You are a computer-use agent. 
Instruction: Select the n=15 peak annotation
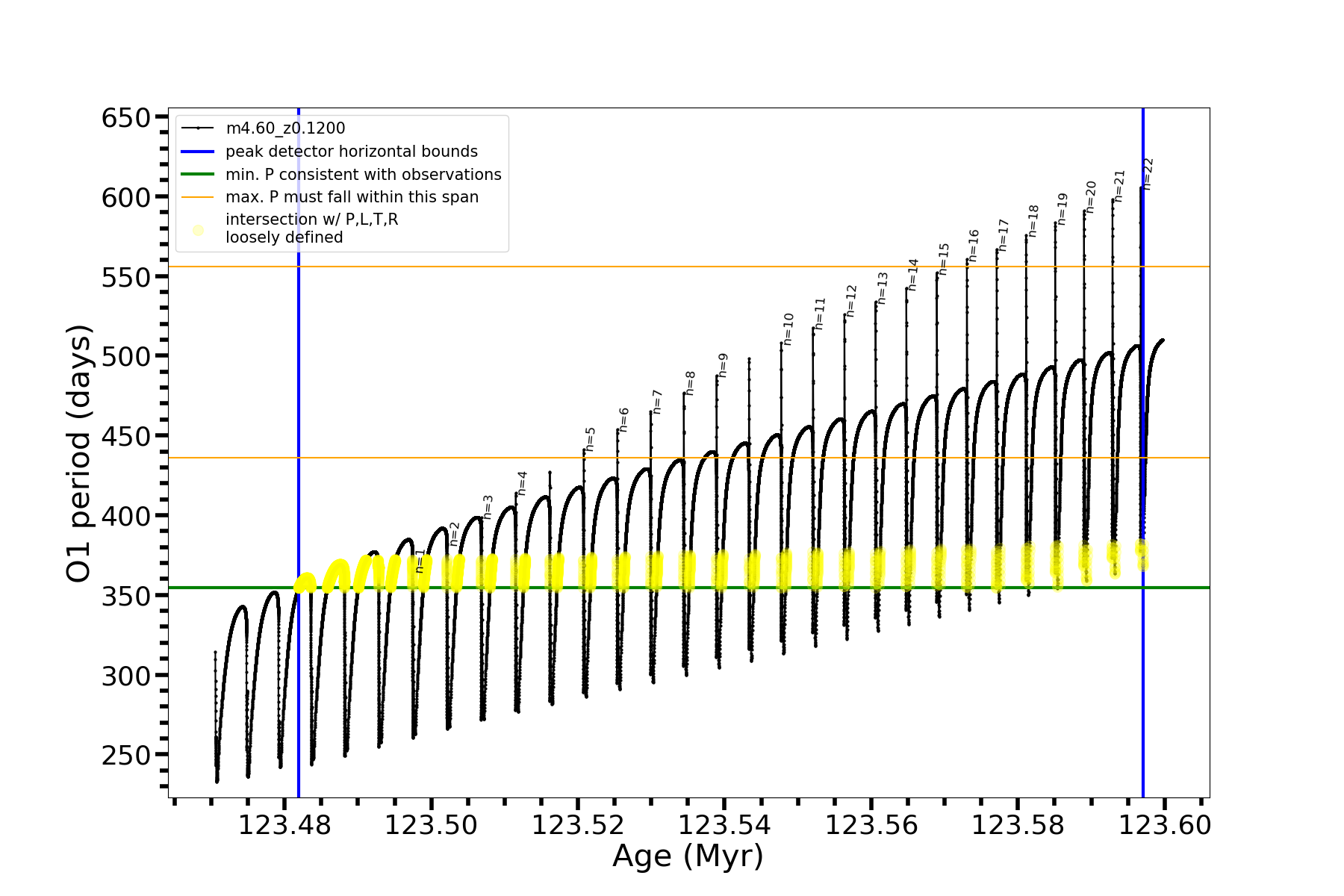(x=944, y=259)
